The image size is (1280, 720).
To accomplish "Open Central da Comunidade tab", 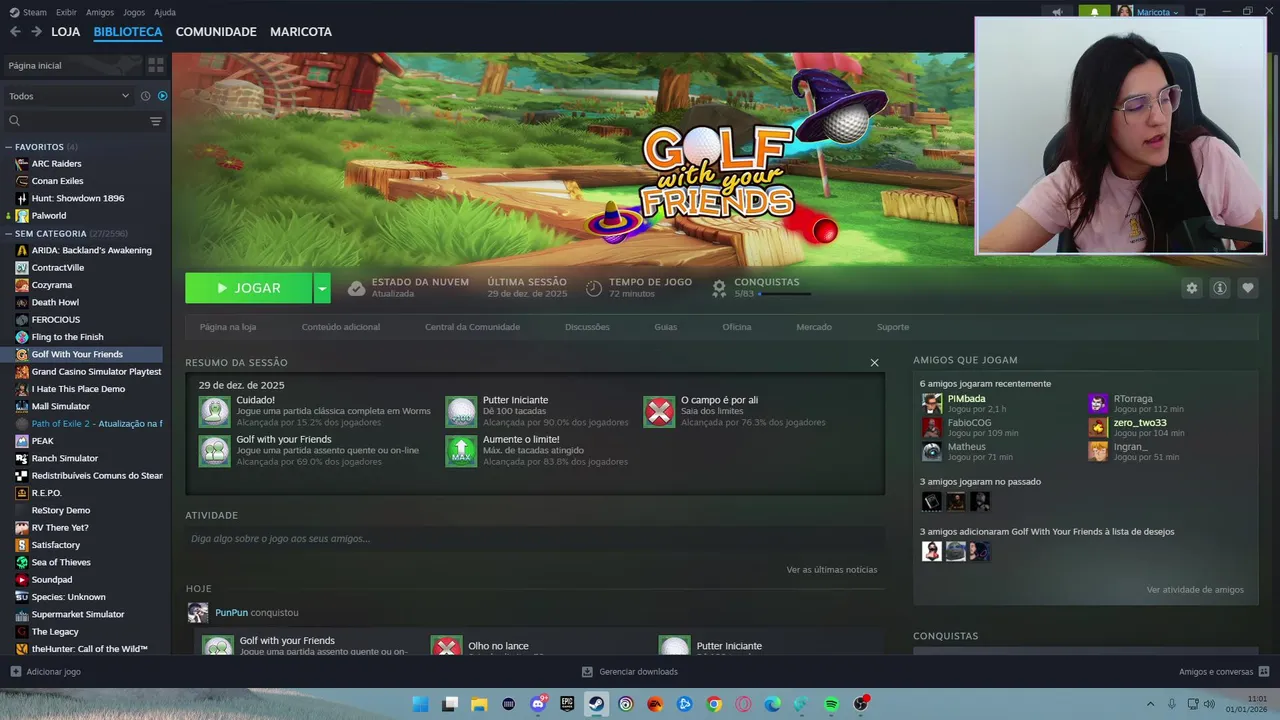I will 472,327.
